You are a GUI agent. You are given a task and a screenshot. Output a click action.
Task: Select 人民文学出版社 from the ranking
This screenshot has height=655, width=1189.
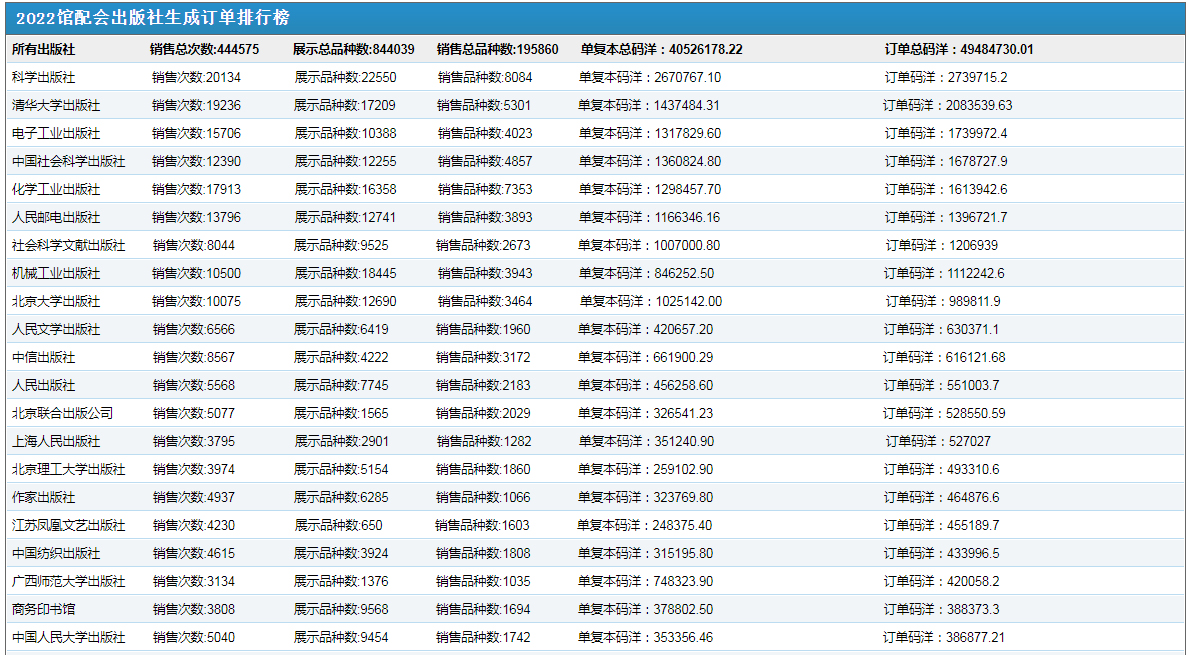click(x=56, y=329)
